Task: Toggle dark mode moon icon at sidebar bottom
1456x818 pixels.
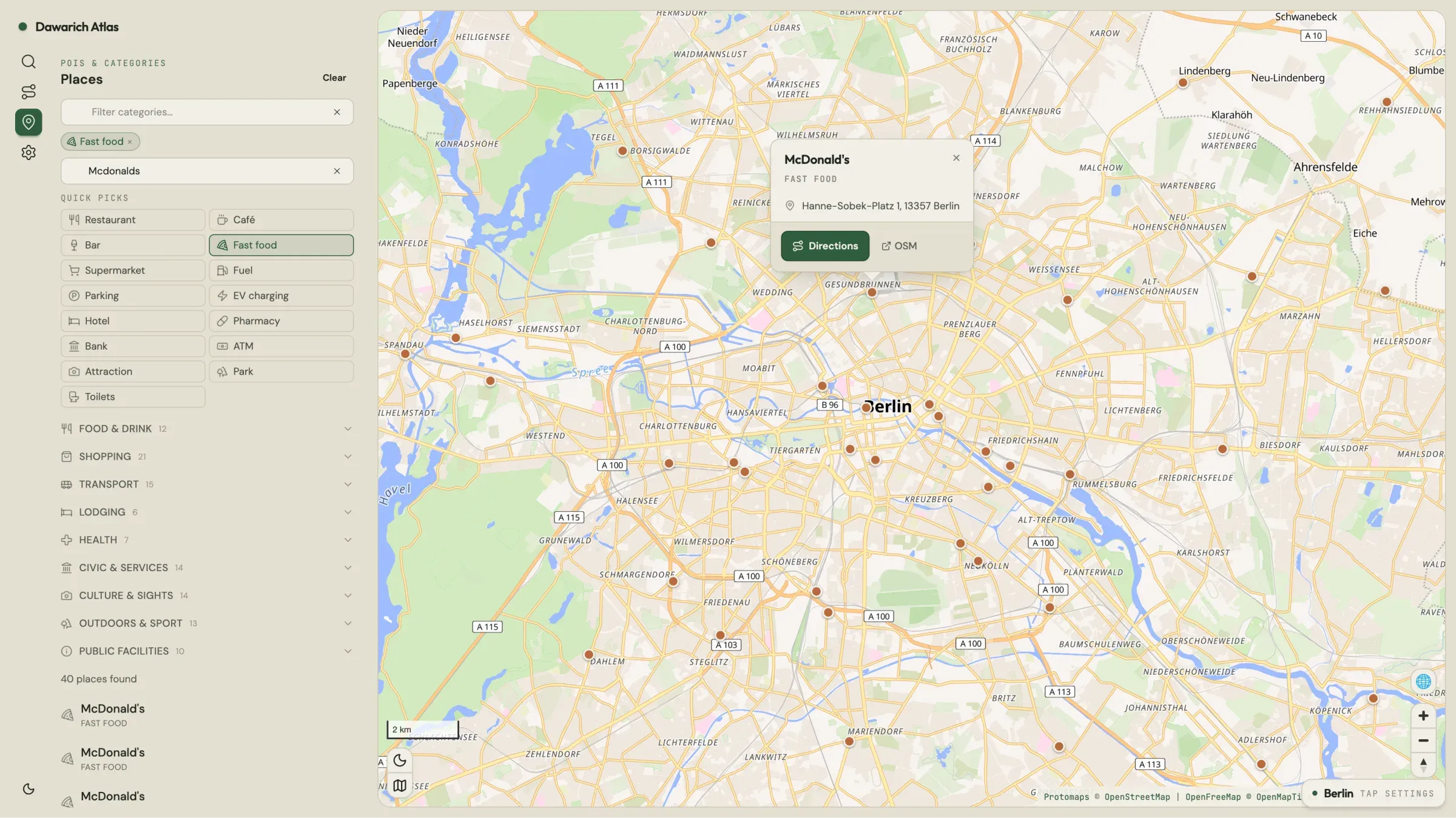Action: (x=29, y=789)
